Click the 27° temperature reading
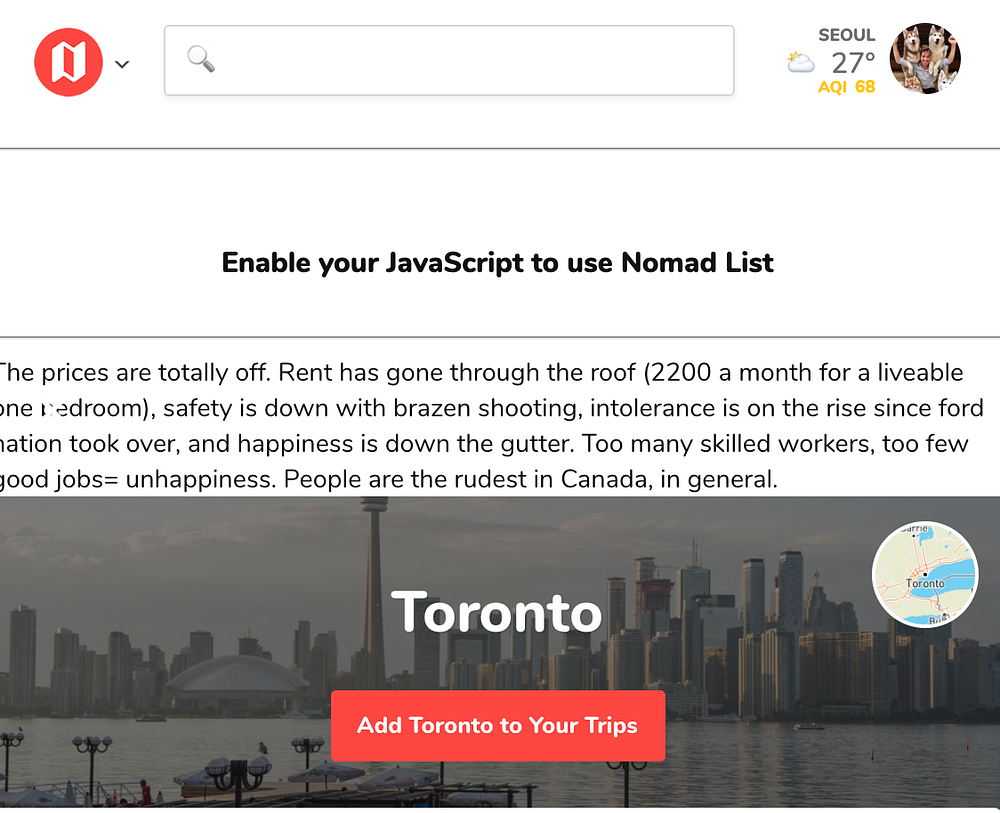Viewport: 1000px width, 813px height. pos(853,63)
